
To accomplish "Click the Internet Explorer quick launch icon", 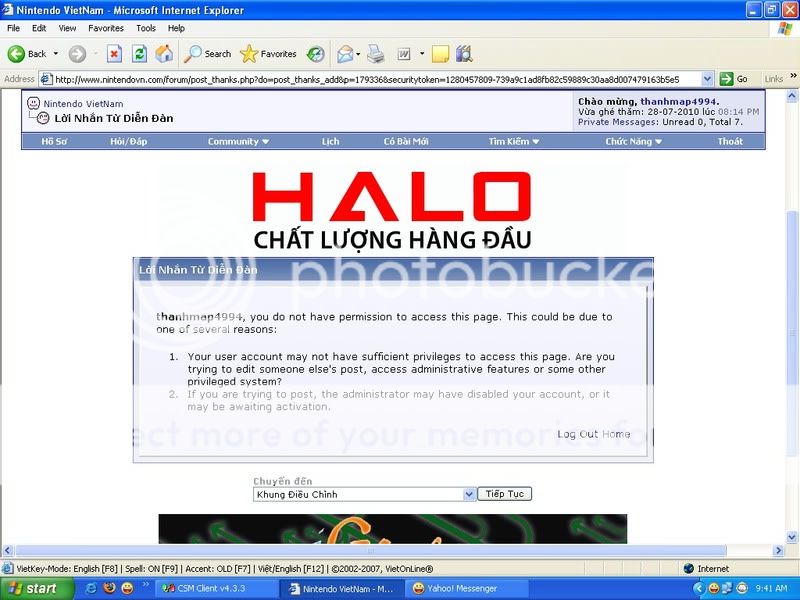I will pyautogui.click(x=91, y=588).
